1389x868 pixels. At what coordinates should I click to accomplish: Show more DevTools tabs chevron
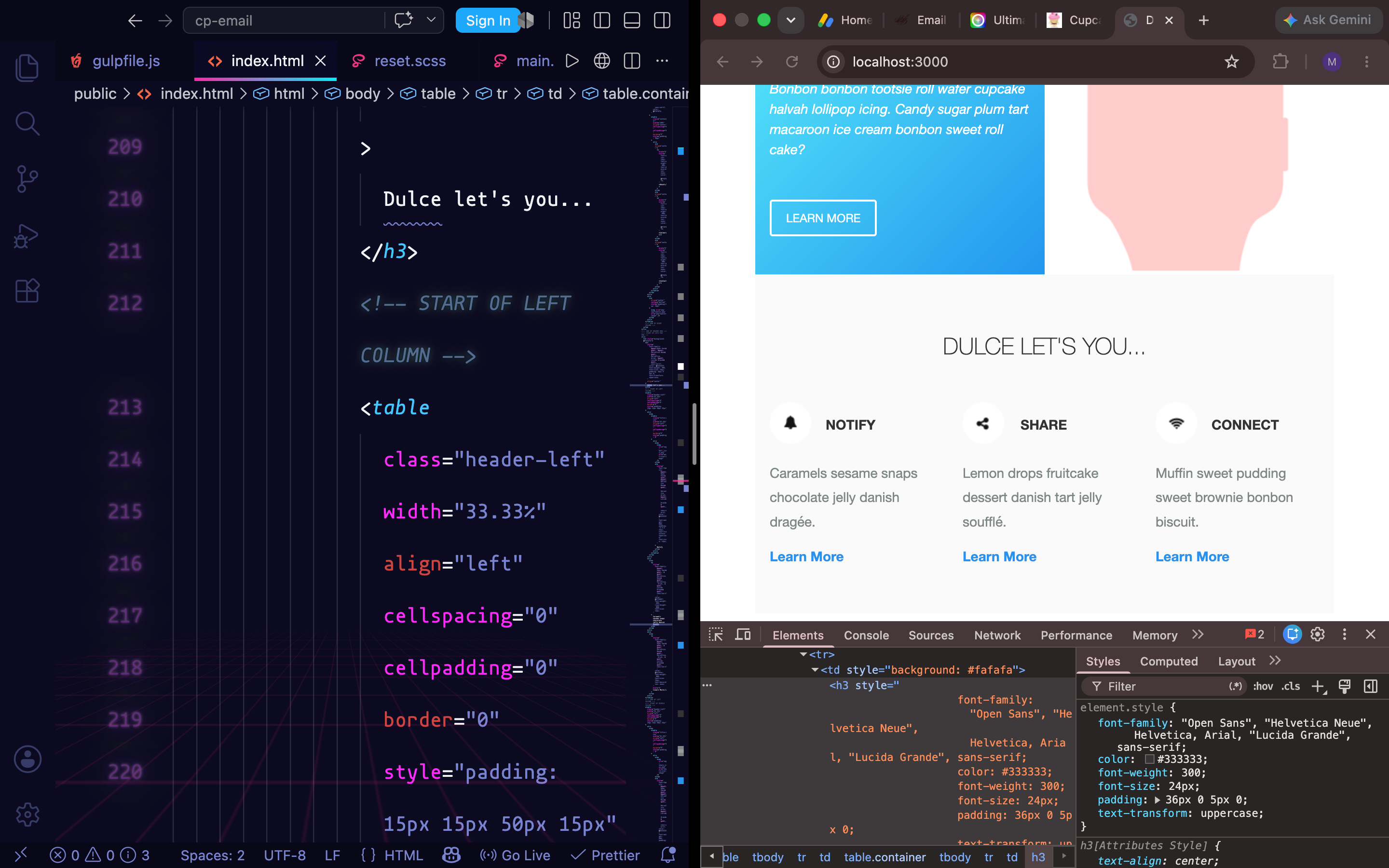(1198, 634)
